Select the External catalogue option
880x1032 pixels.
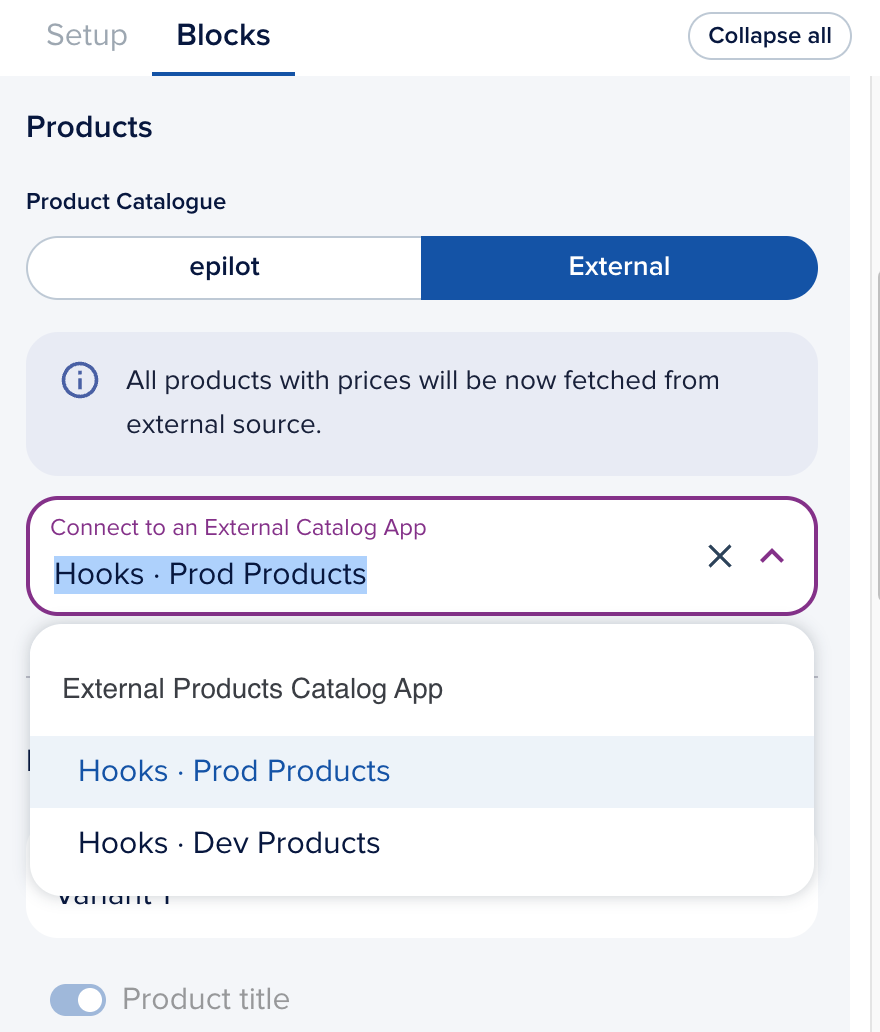click(x=619, y=267)
